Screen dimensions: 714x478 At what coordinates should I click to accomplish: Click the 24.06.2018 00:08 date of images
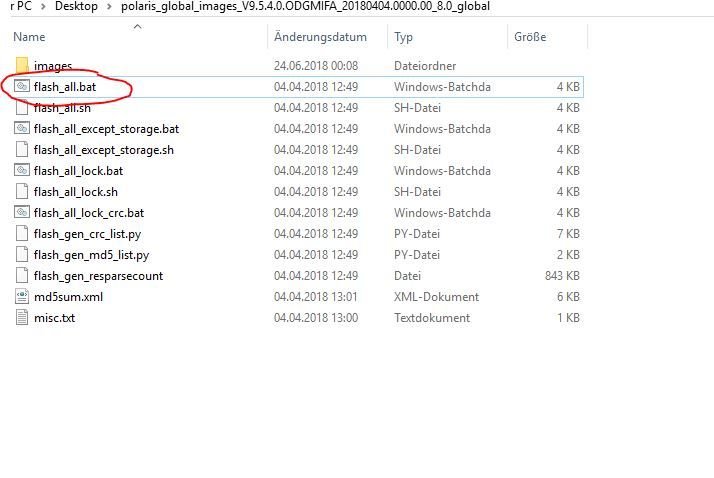(316, 66)
